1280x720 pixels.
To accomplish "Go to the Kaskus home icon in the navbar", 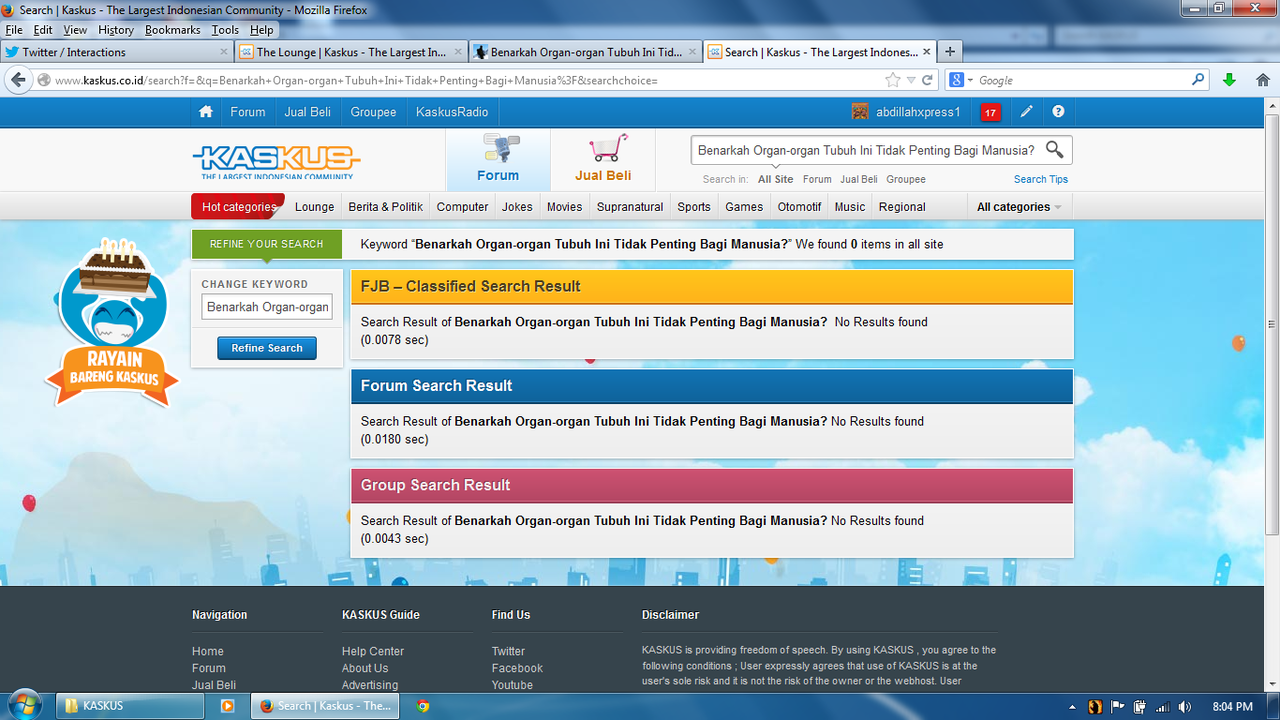I will 206,112.
